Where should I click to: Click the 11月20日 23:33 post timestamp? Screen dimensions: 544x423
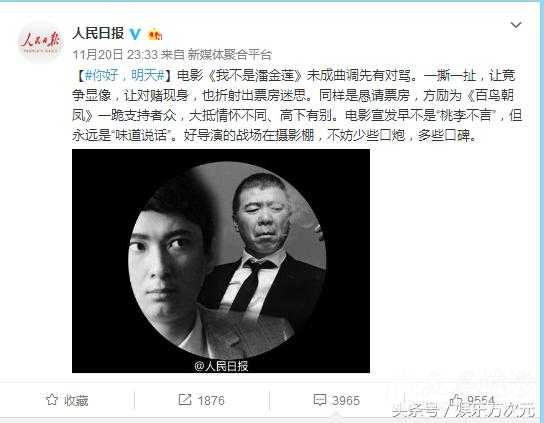click(x=115, y=54)
